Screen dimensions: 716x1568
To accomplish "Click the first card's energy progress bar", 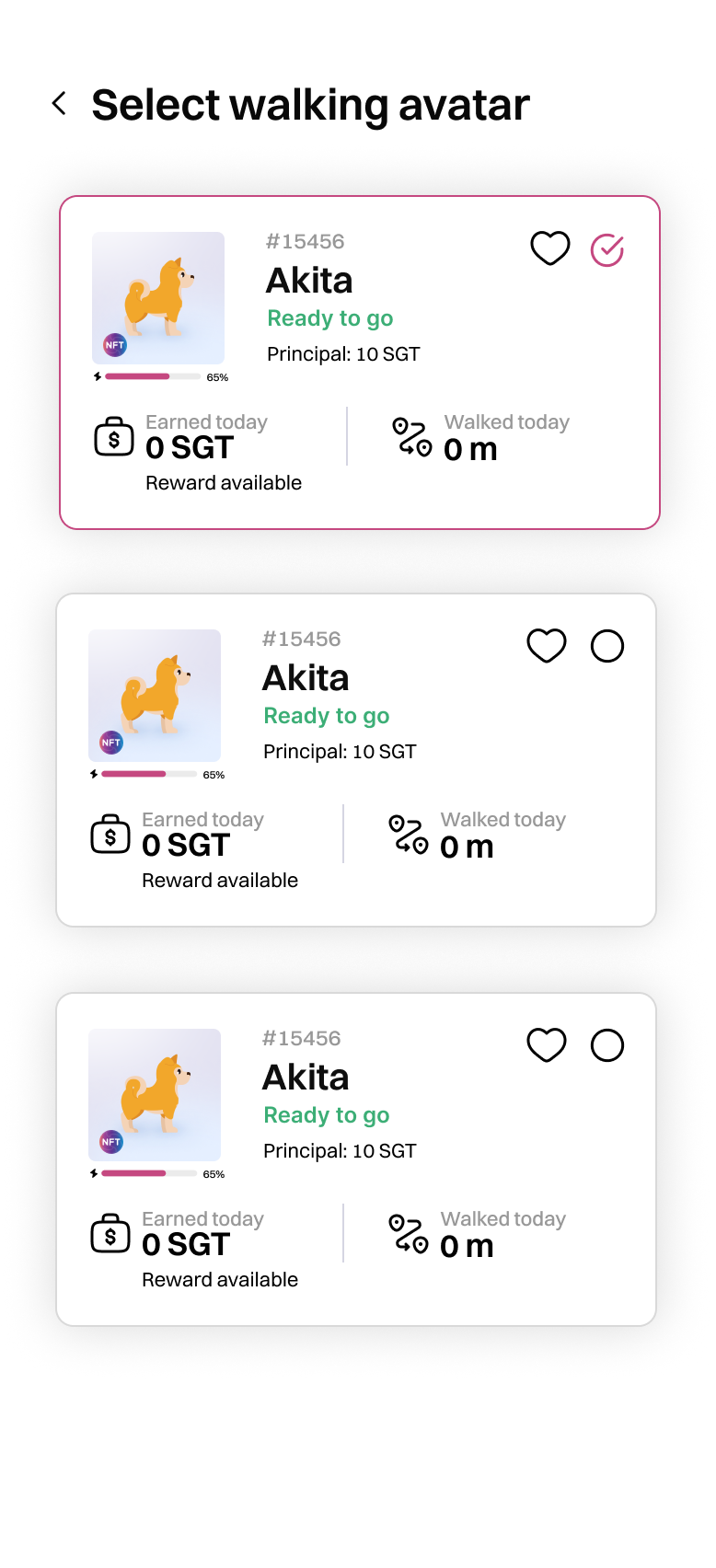I will click(x=153, y=377).
